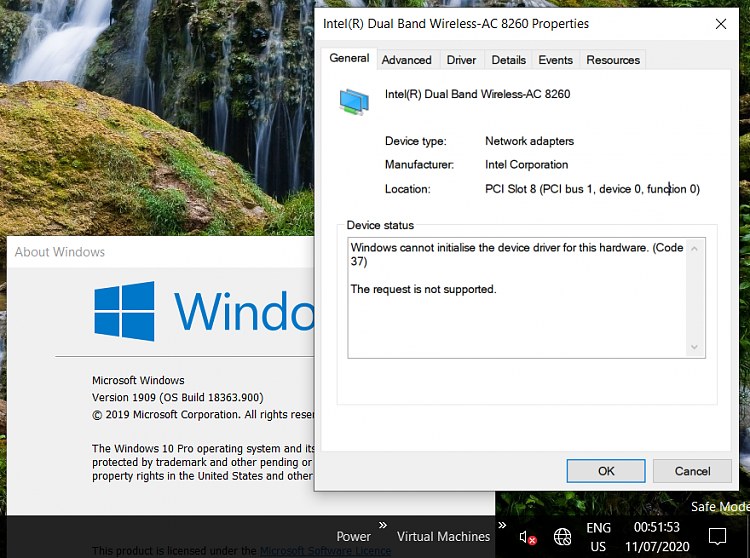Open the network globe tray icon
The width and height of the screenshot is (750, 558).
tap(562, 537)
